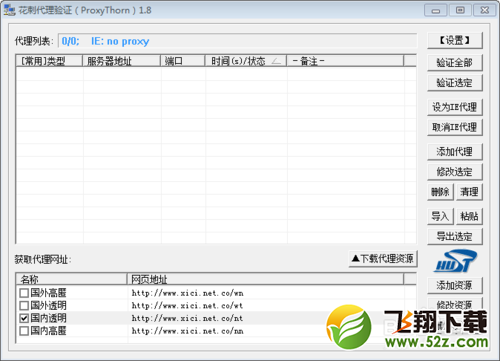The image size is (500, 361).
Task: Check the 国内高匿 checkbox
Action: click(x=24, y=331)
